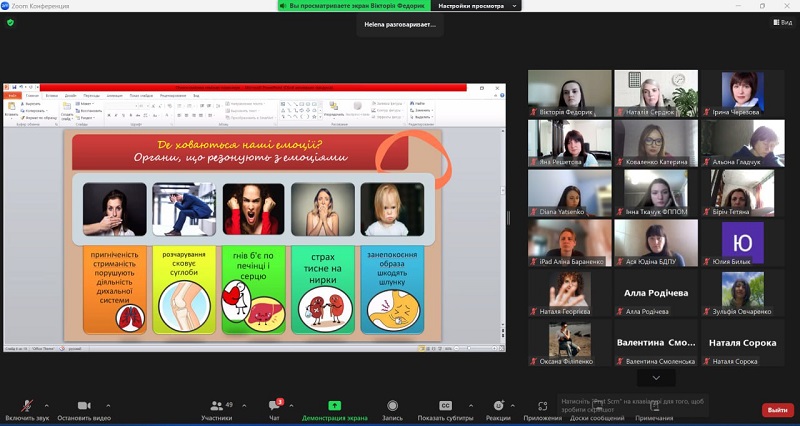
Task: Click Наталя Сорока participant tile
Action: click(x=742, y=347)
